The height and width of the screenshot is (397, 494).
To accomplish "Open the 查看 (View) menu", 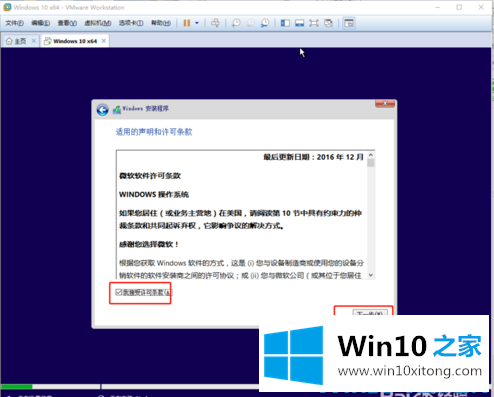I will pyautogui.click(x=67, y=23).
